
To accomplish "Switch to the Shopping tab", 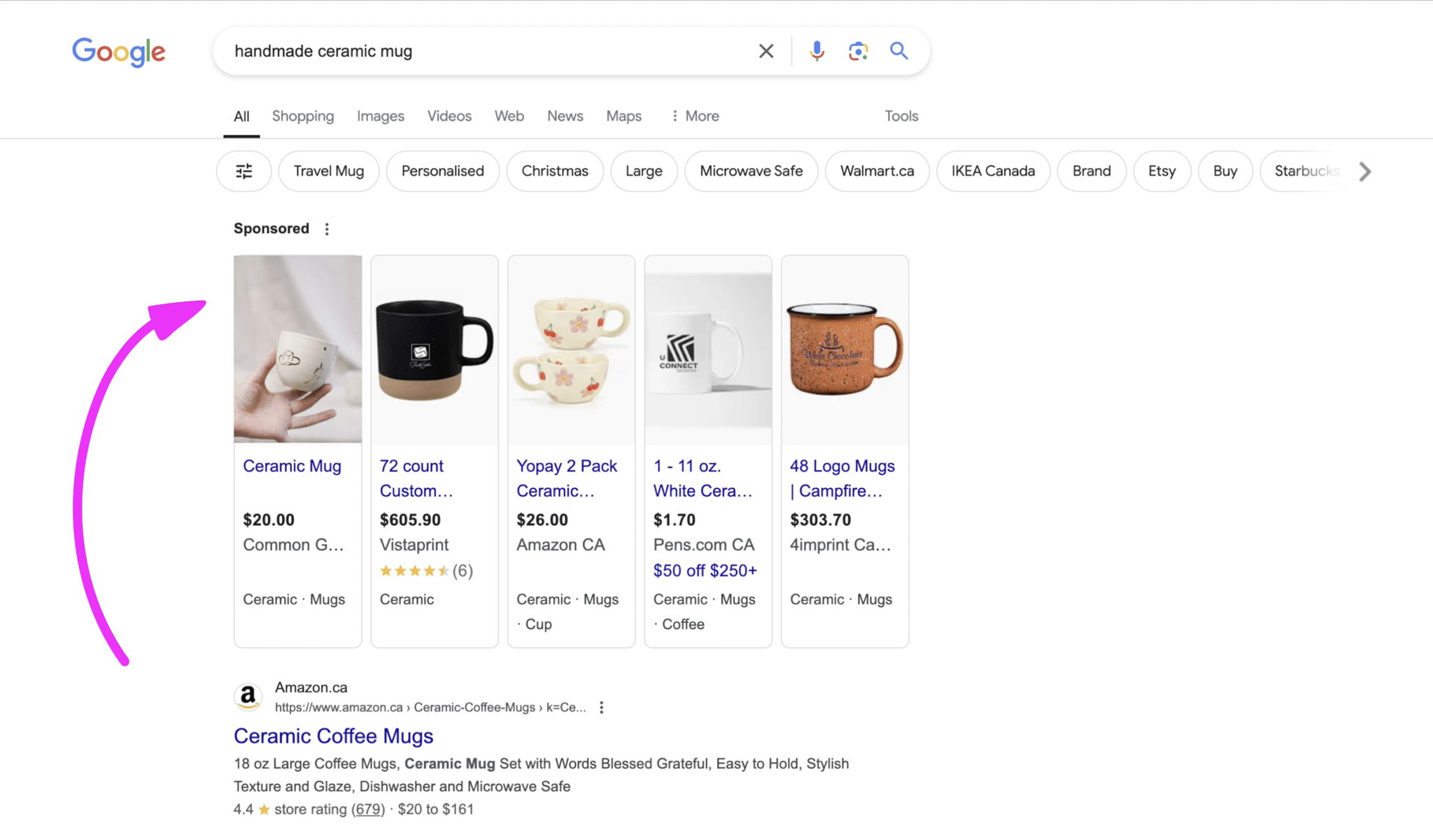I will (303, 116).
